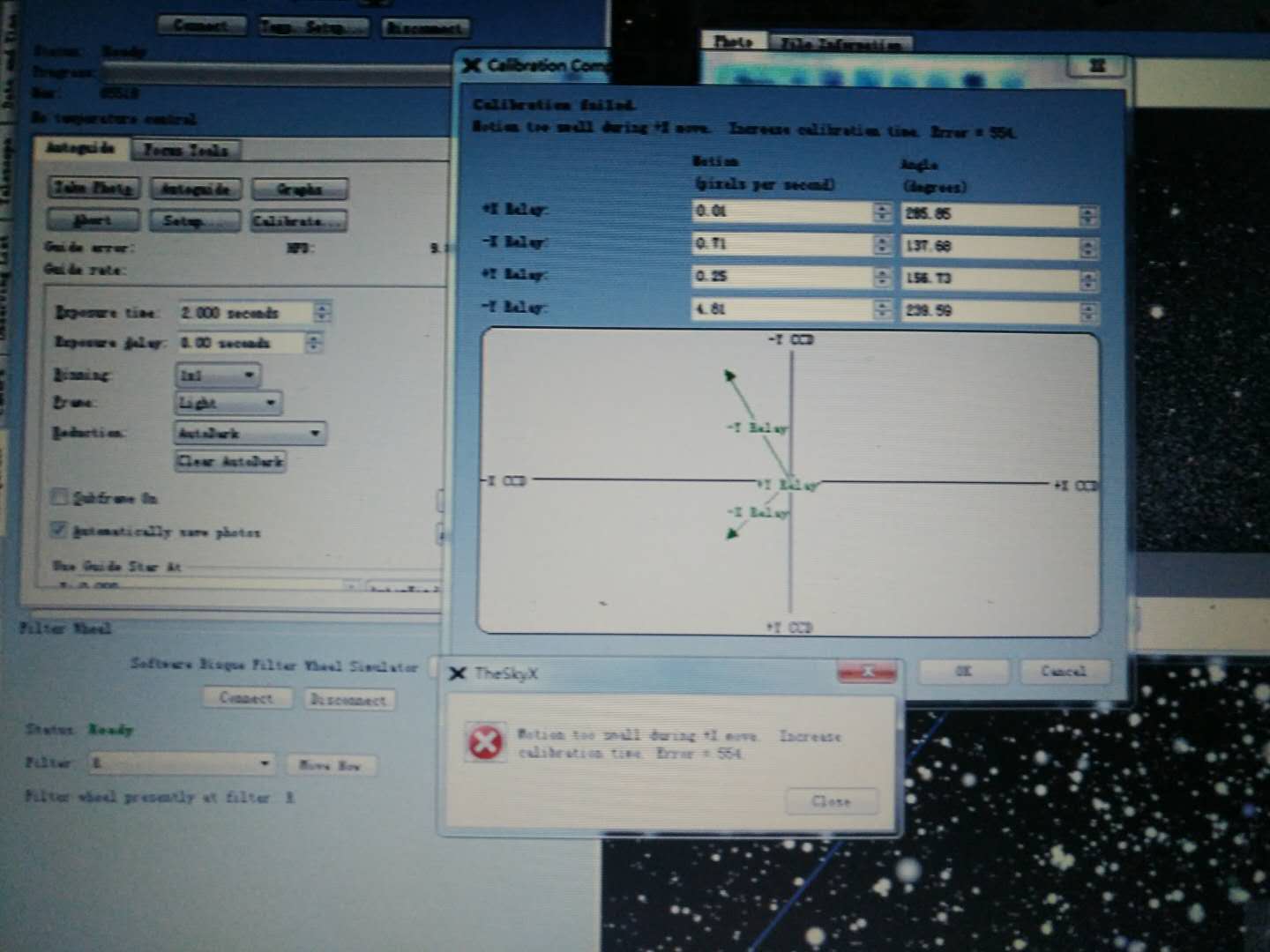Adjust Exposure delay spinner arrows

point(314,343)
